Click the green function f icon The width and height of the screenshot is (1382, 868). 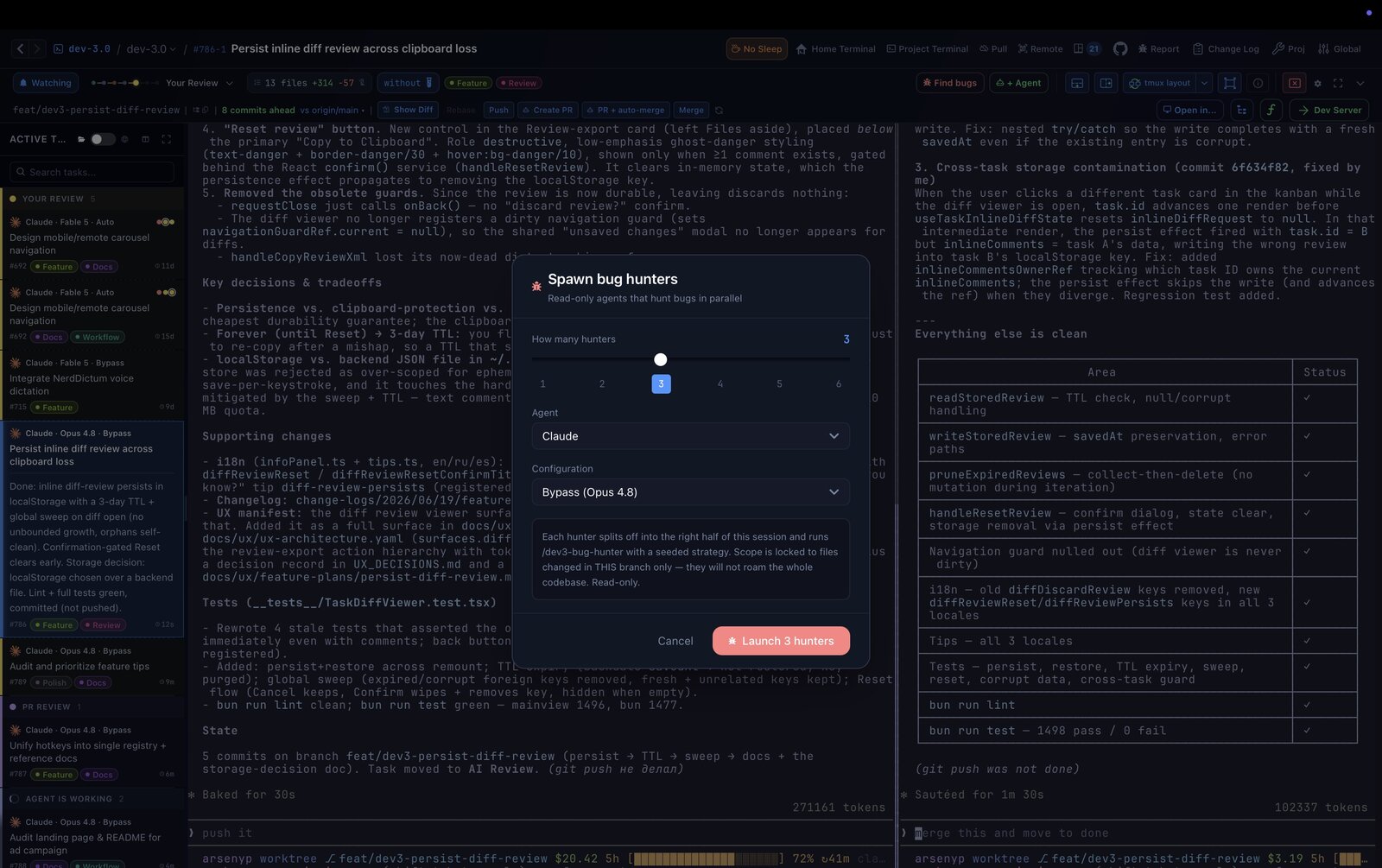pos(1271,110)
